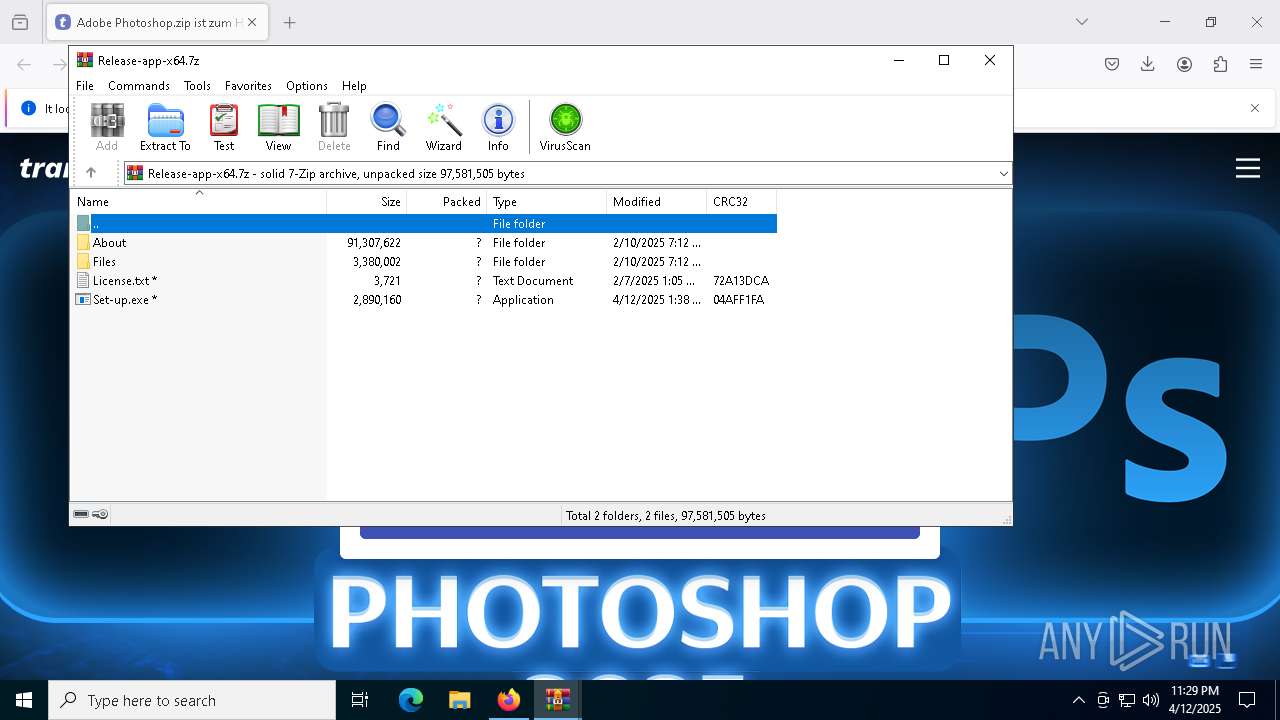Select the License.txt file

pos(117,281)
